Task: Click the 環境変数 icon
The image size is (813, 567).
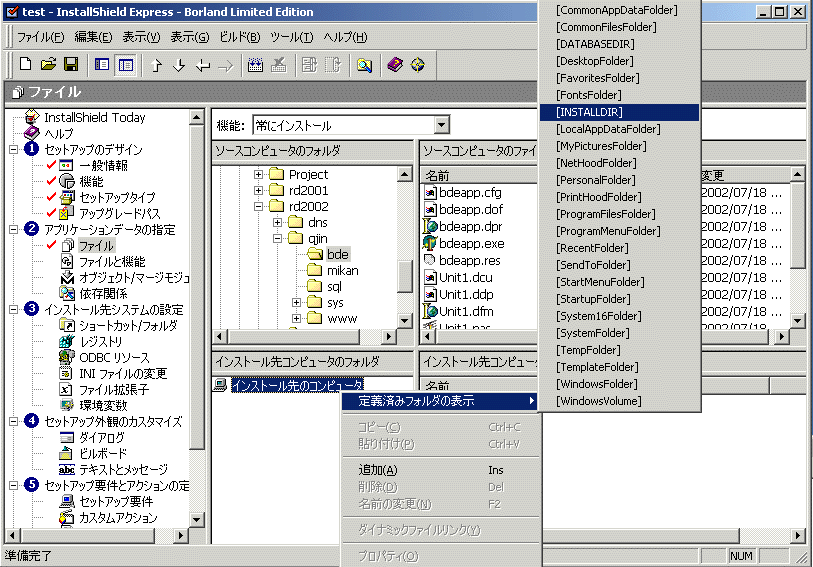Action: [66, 405]
